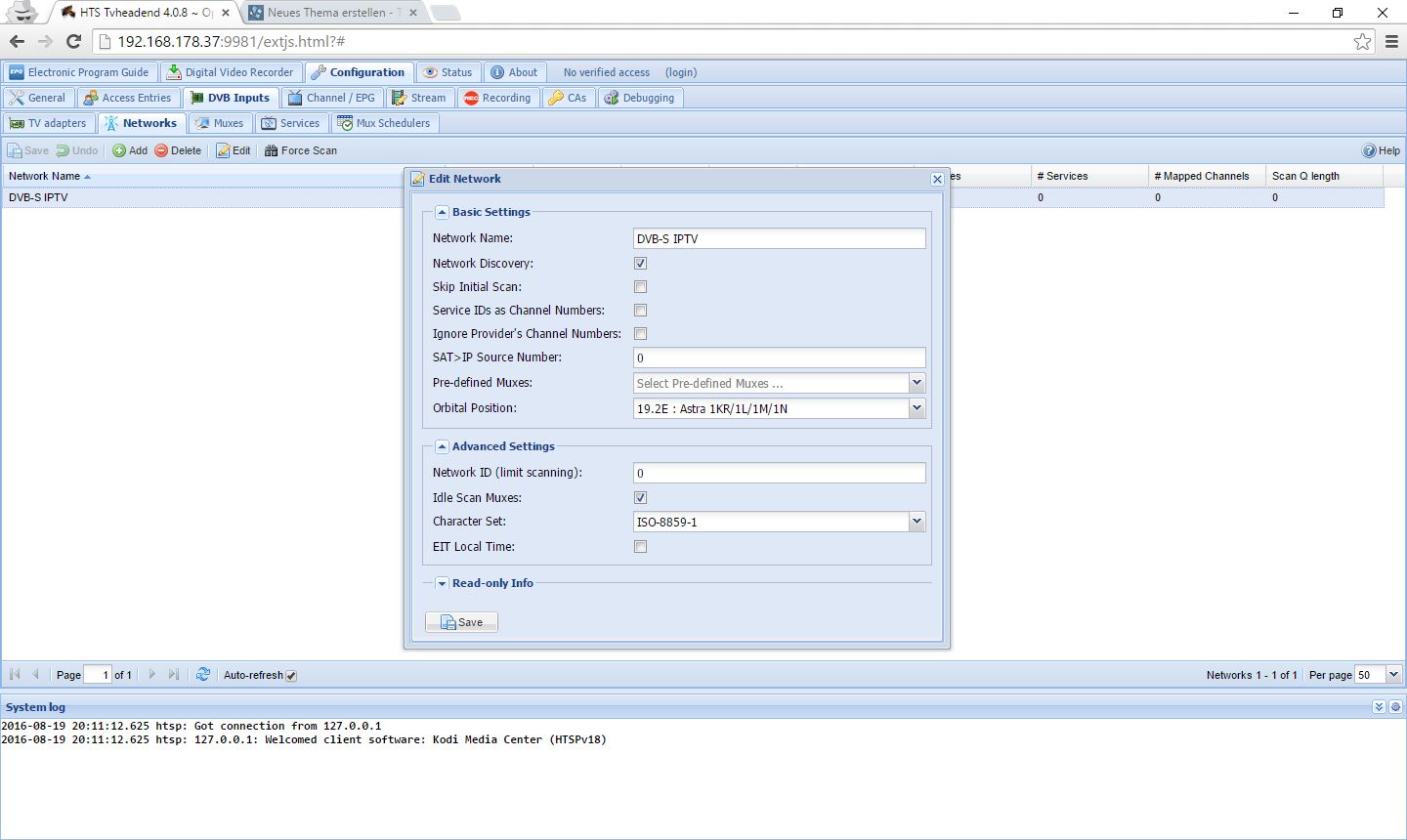Open the Chrome menu
The height and width of the screenshot is (840, 1407).
[x=1391, y=41]
